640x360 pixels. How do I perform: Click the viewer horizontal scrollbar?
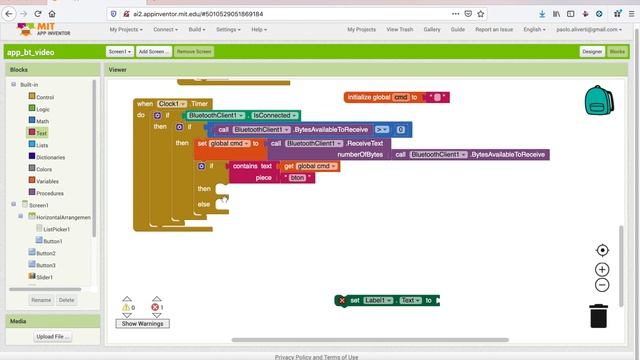[370, 340]
